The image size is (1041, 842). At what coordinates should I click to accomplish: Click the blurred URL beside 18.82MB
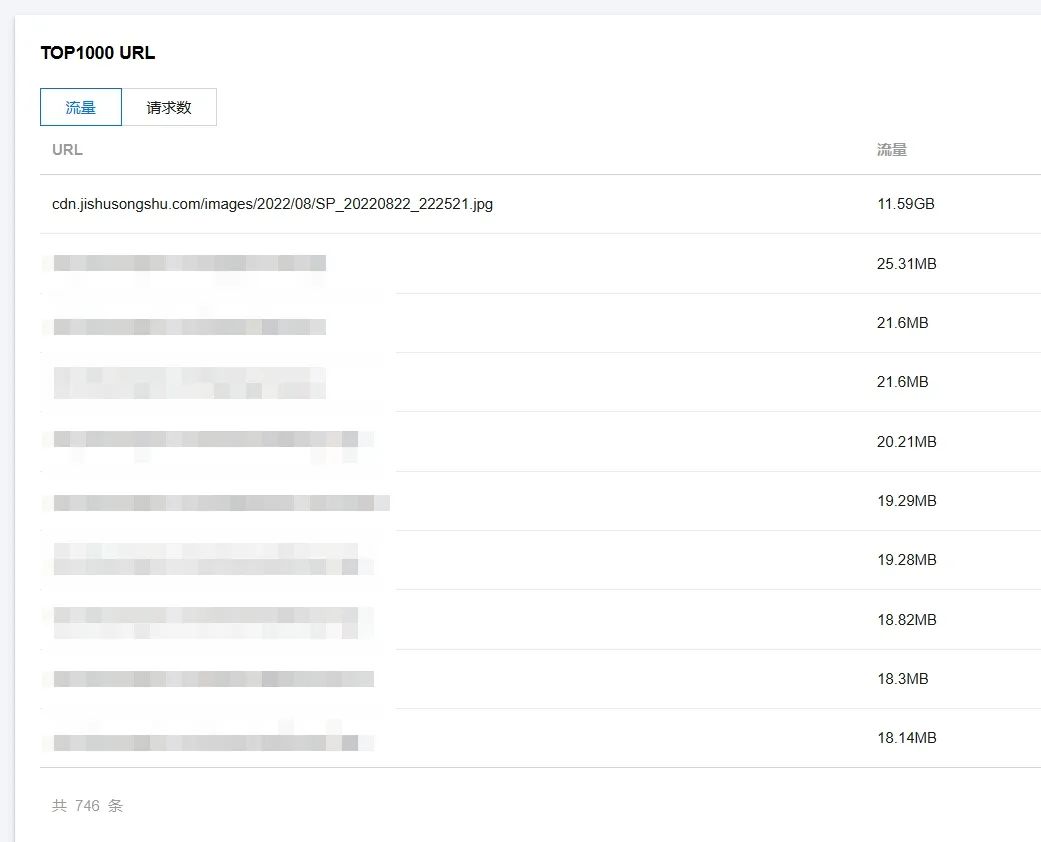(213, 623)
